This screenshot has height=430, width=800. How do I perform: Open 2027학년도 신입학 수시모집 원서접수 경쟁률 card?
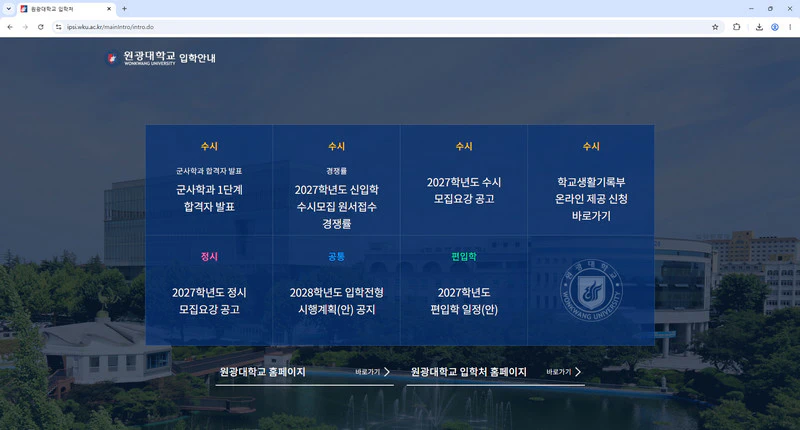pyautogui.click(x=337, y=180)
